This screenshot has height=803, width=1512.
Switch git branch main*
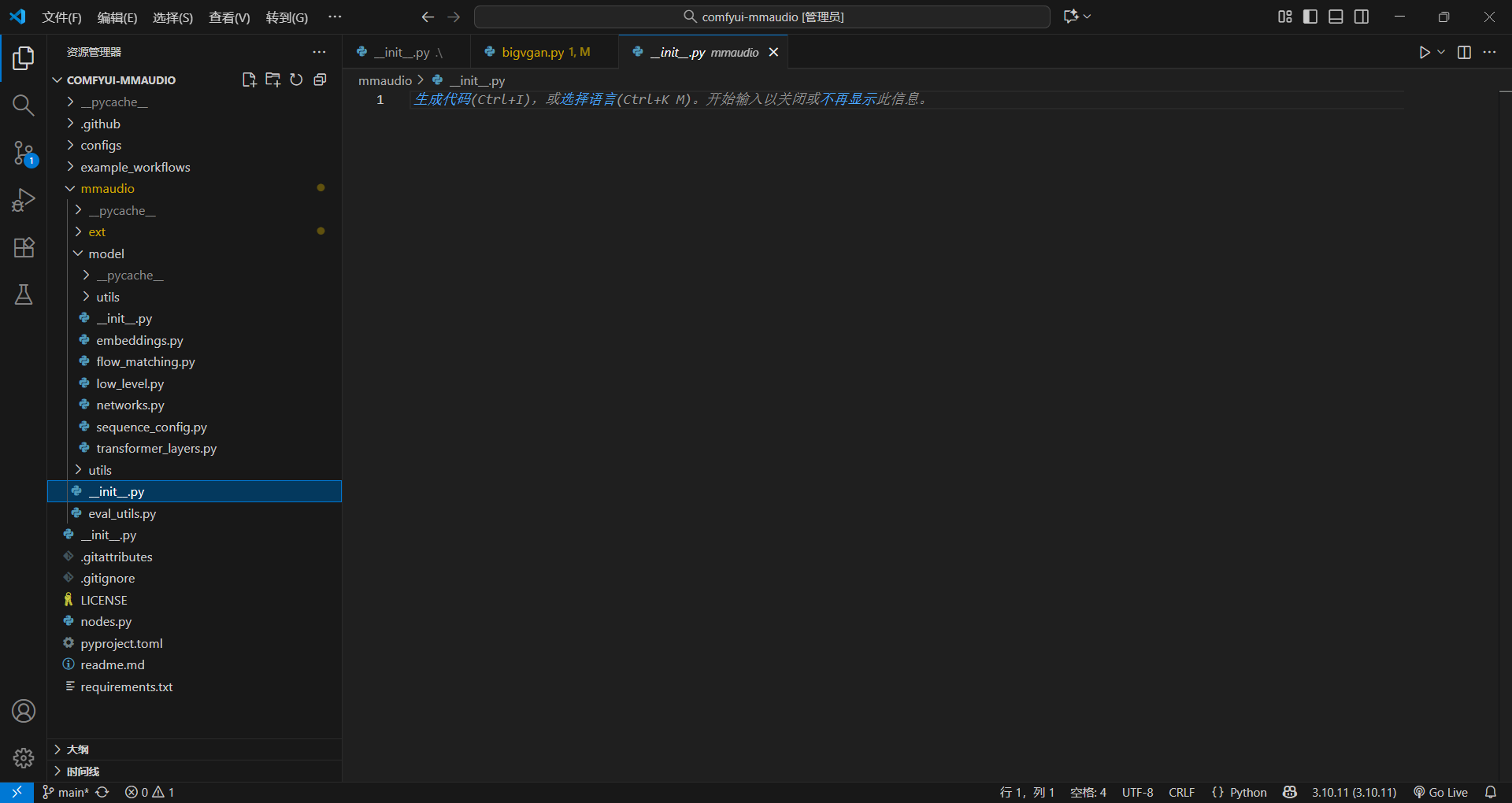tap(65, 792)
